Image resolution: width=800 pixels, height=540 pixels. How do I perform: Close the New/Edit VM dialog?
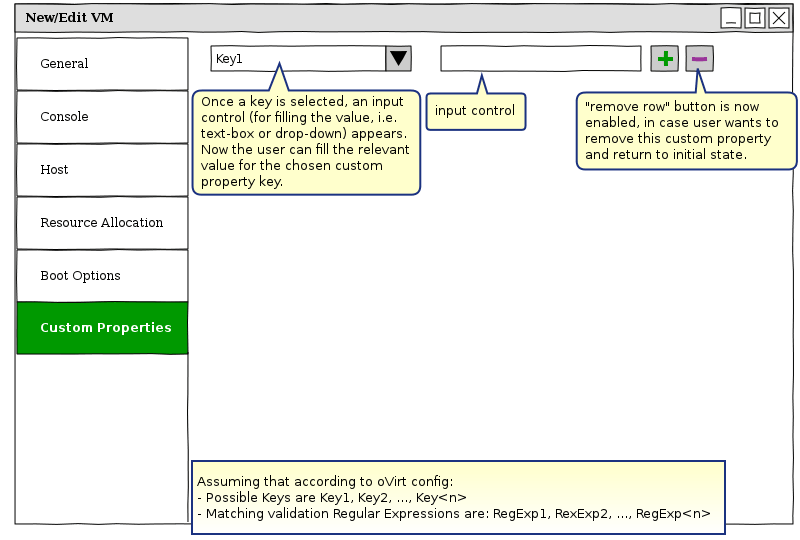tap(778, 17)
